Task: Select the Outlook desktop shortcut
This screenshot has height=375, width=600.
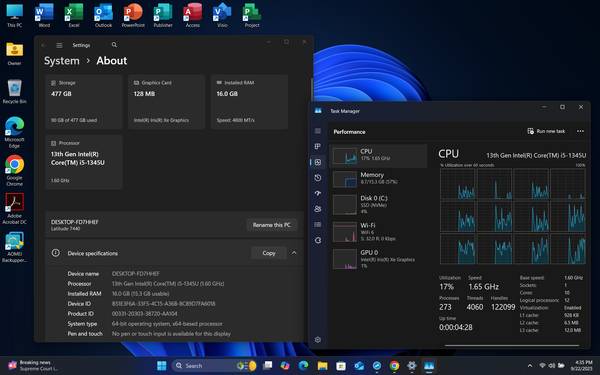Action: coord(103,16)
